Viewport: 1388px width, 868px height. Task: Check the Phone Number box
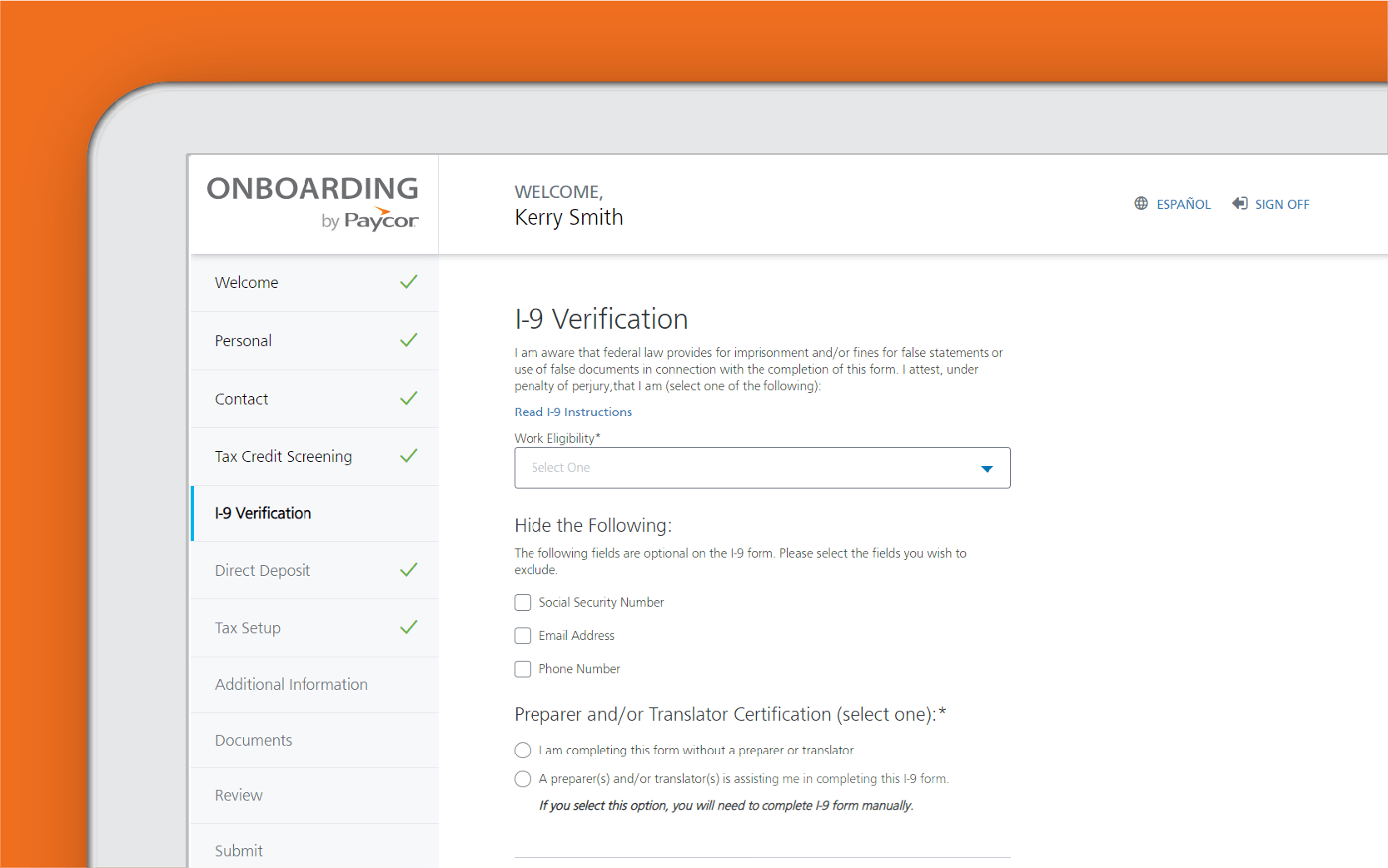pos(523,669)
